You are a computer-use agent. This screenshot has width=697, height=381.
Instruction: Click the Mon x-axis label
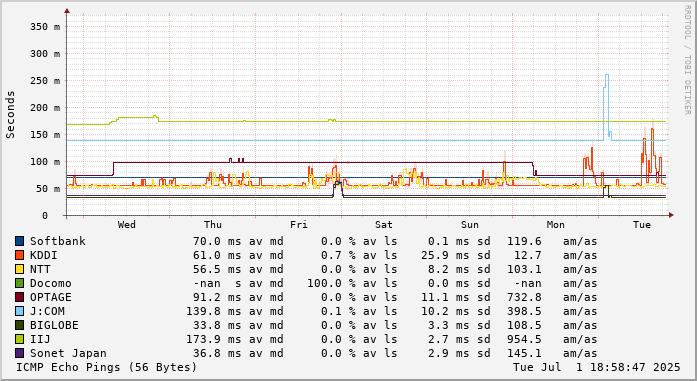pos(555,225)
